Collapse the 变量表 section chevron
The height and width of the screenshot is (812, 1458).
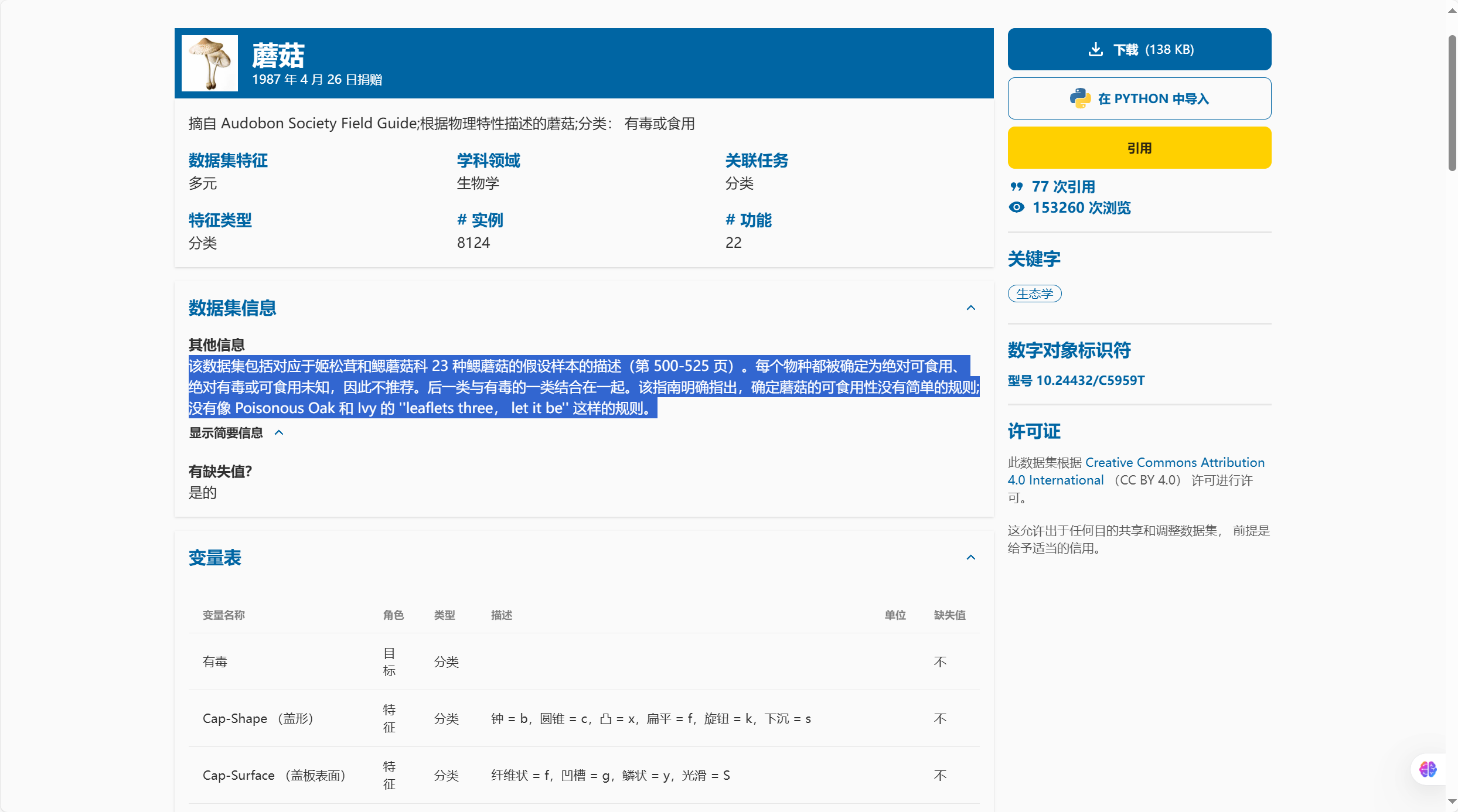971,558
